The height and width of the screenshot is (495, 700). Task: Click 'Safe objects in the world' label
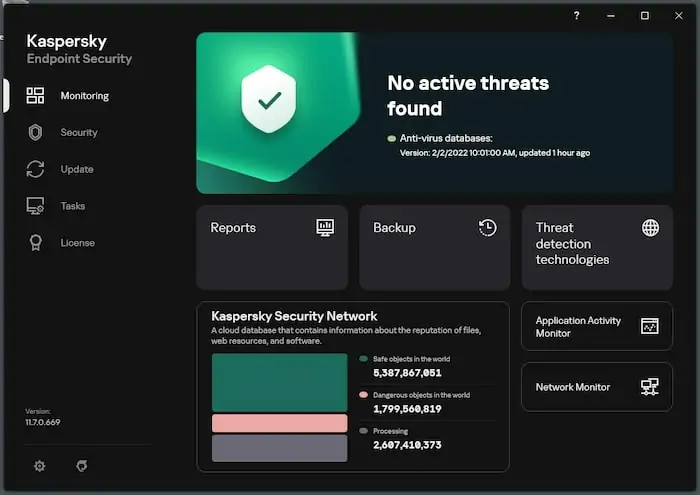click(x=412, y=359)
